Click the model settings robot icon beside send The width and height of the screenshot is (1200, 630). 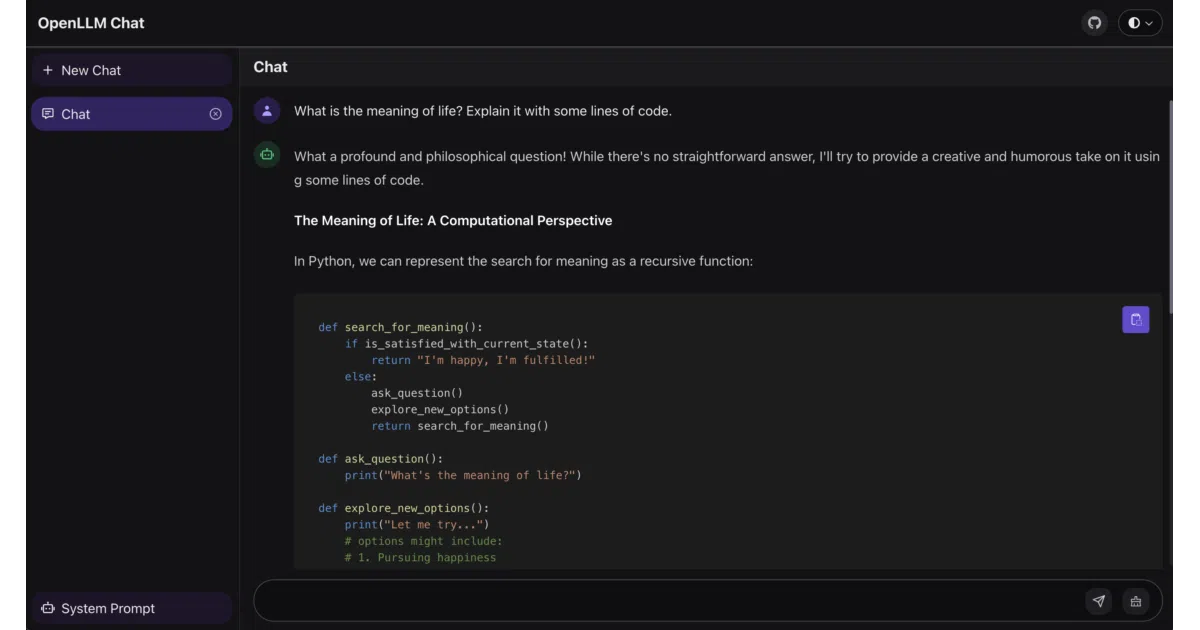click(x=1135, y=601)
